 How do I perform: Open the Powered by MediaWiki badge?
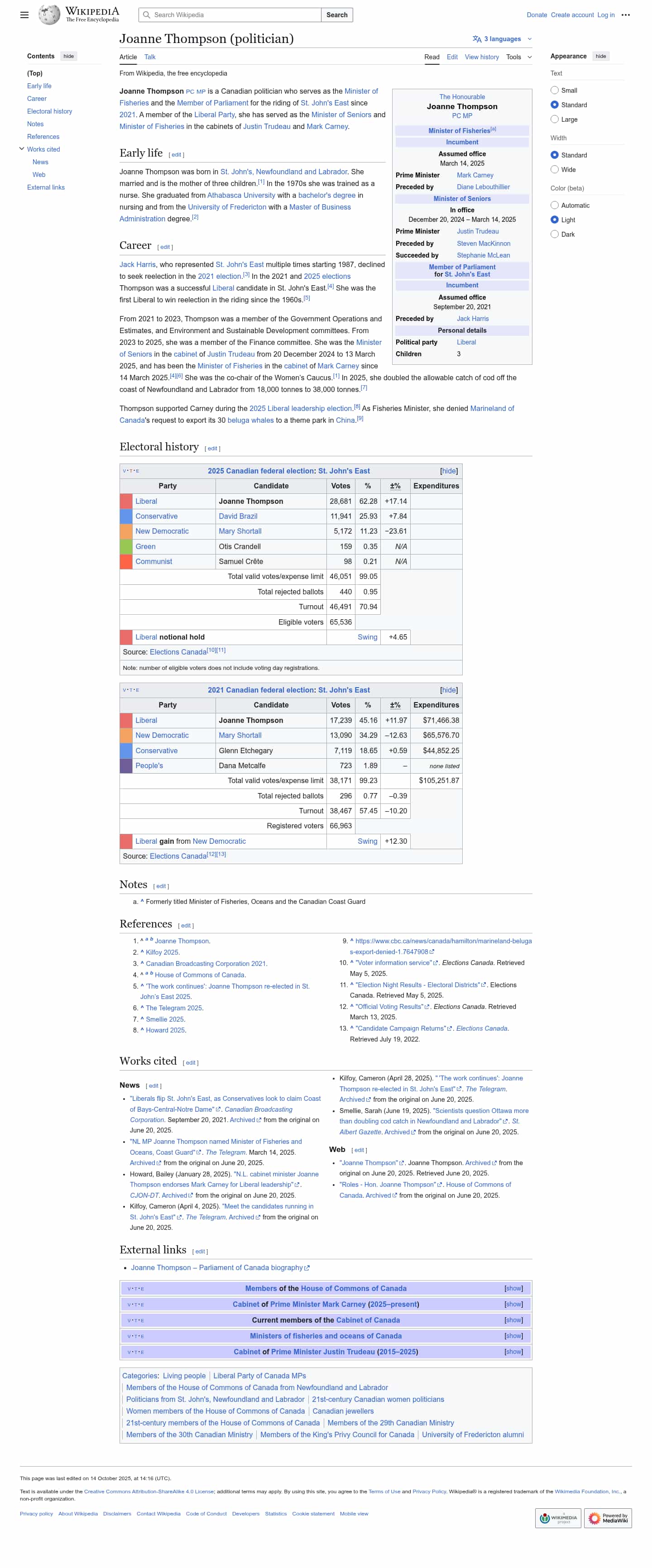[x=608, y=1517]
